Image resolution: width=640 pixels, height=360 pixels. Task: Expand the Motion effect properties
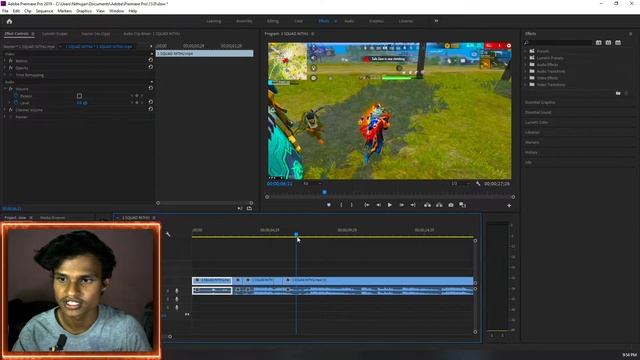coord(5,61)
